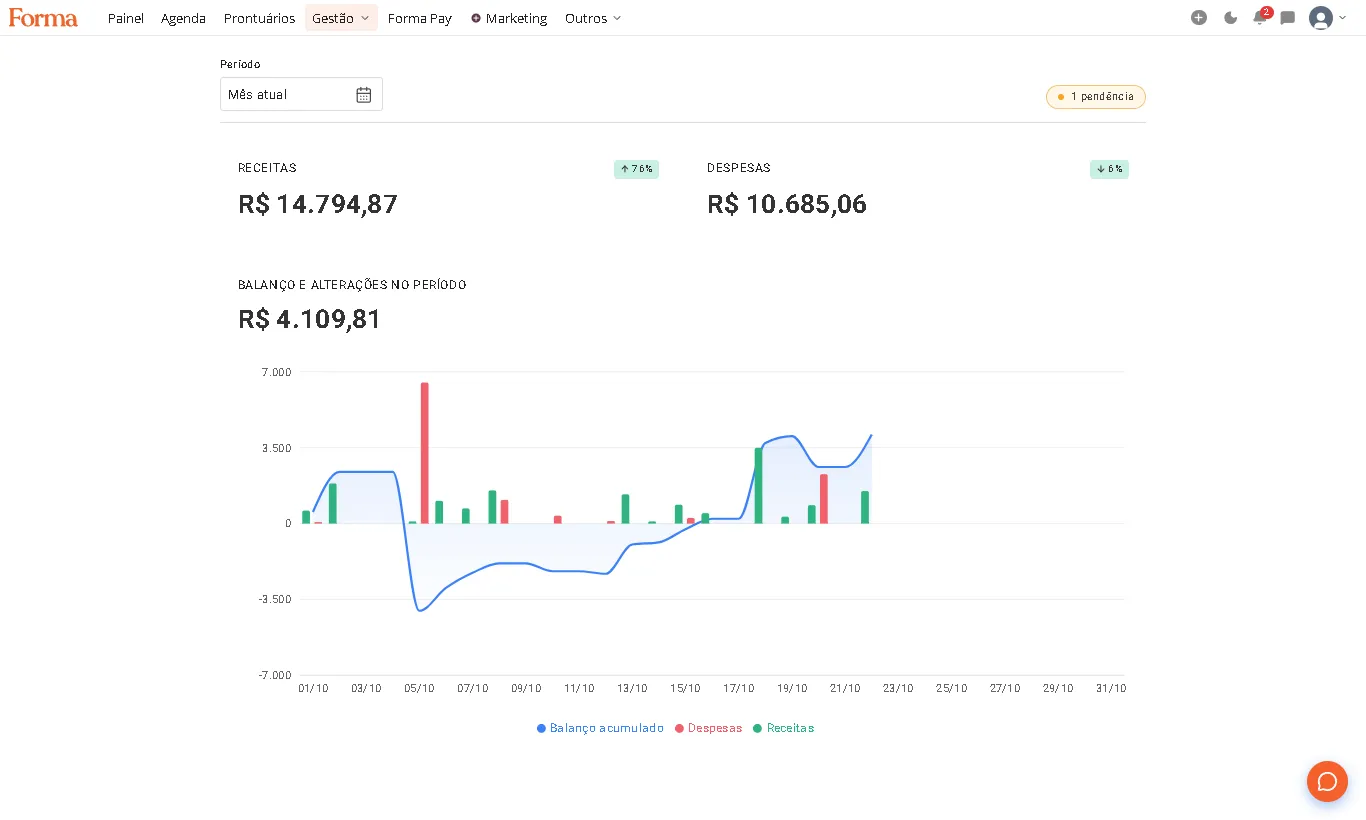Image resolution: width=1366 pixels, height=820 pixels.
Task: Open the support chat bubble
Action: pyautogui.click(x=1327, y=781)
